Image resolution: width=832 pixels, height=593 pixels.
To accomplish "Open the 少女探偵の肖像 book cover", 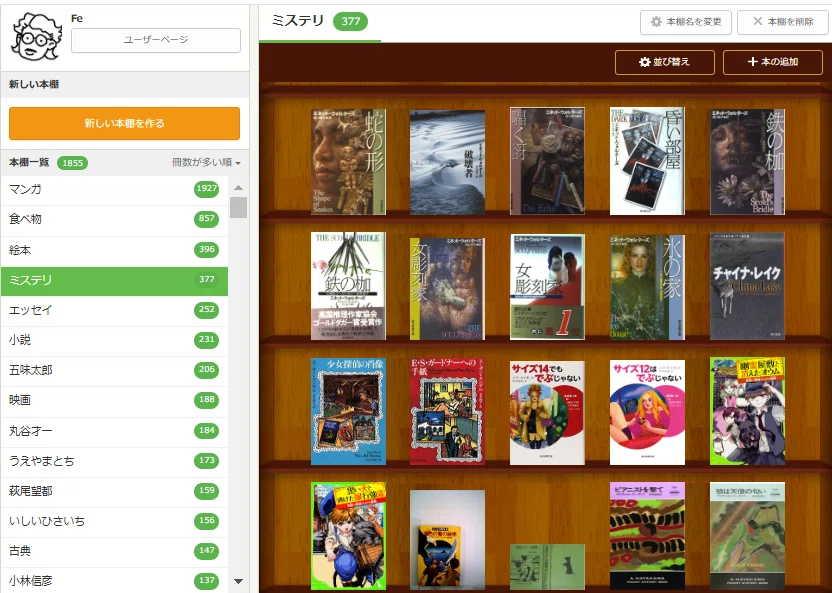I will (x=348, y=411).
